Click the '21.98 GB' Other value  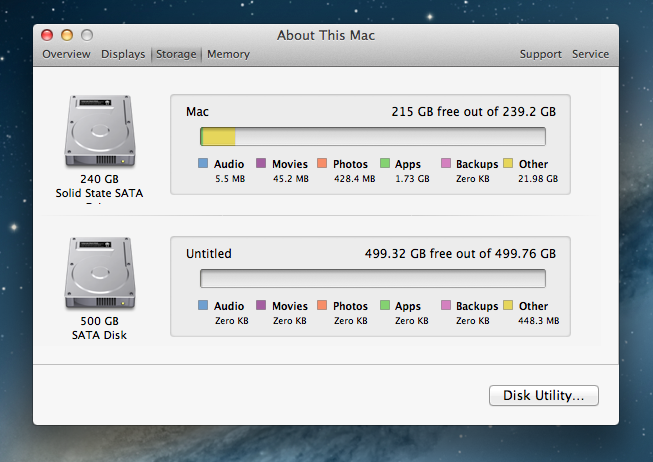538,179
